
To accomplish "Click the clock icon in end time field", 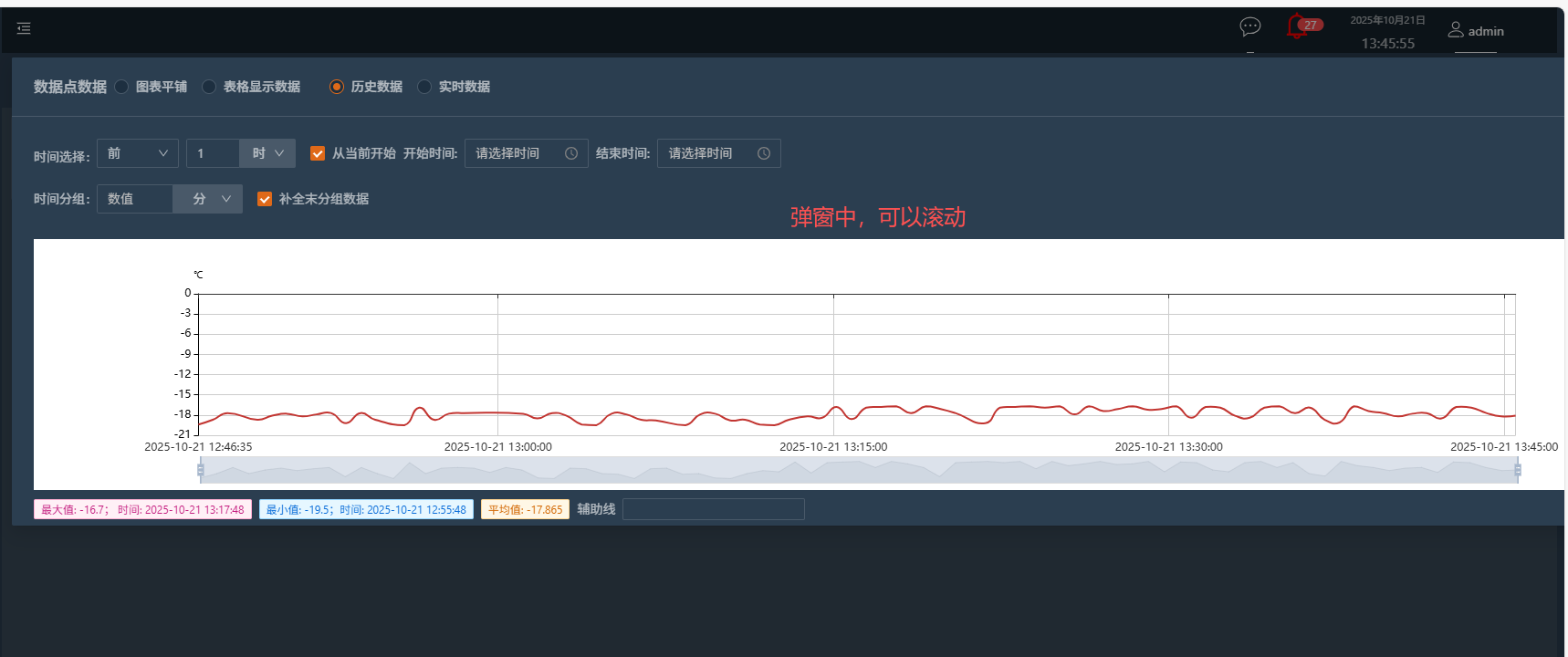I will click(x=764, y=153).
